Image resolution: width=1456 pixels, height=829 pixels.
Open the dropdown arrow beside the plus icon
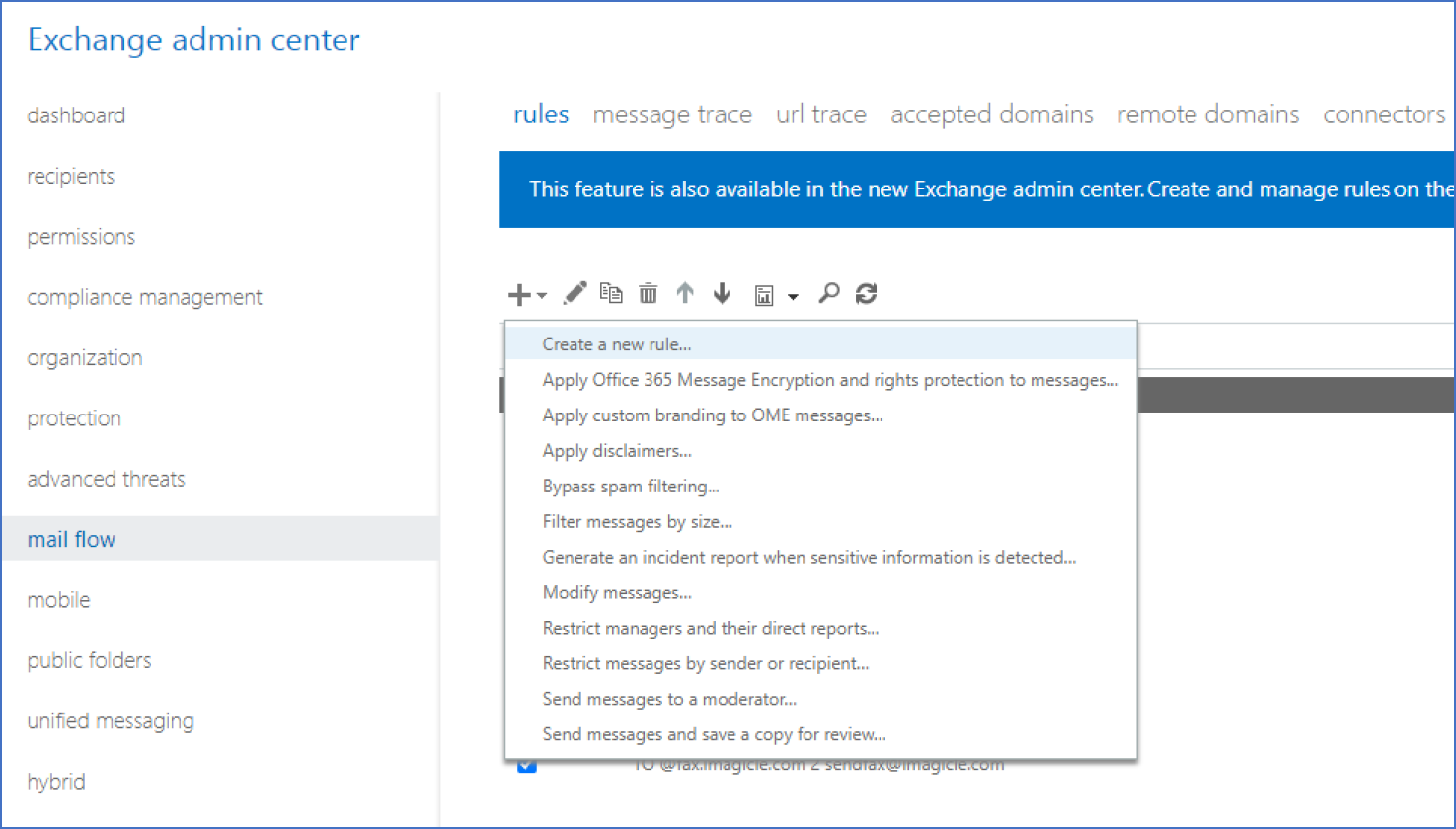point(542,295)
